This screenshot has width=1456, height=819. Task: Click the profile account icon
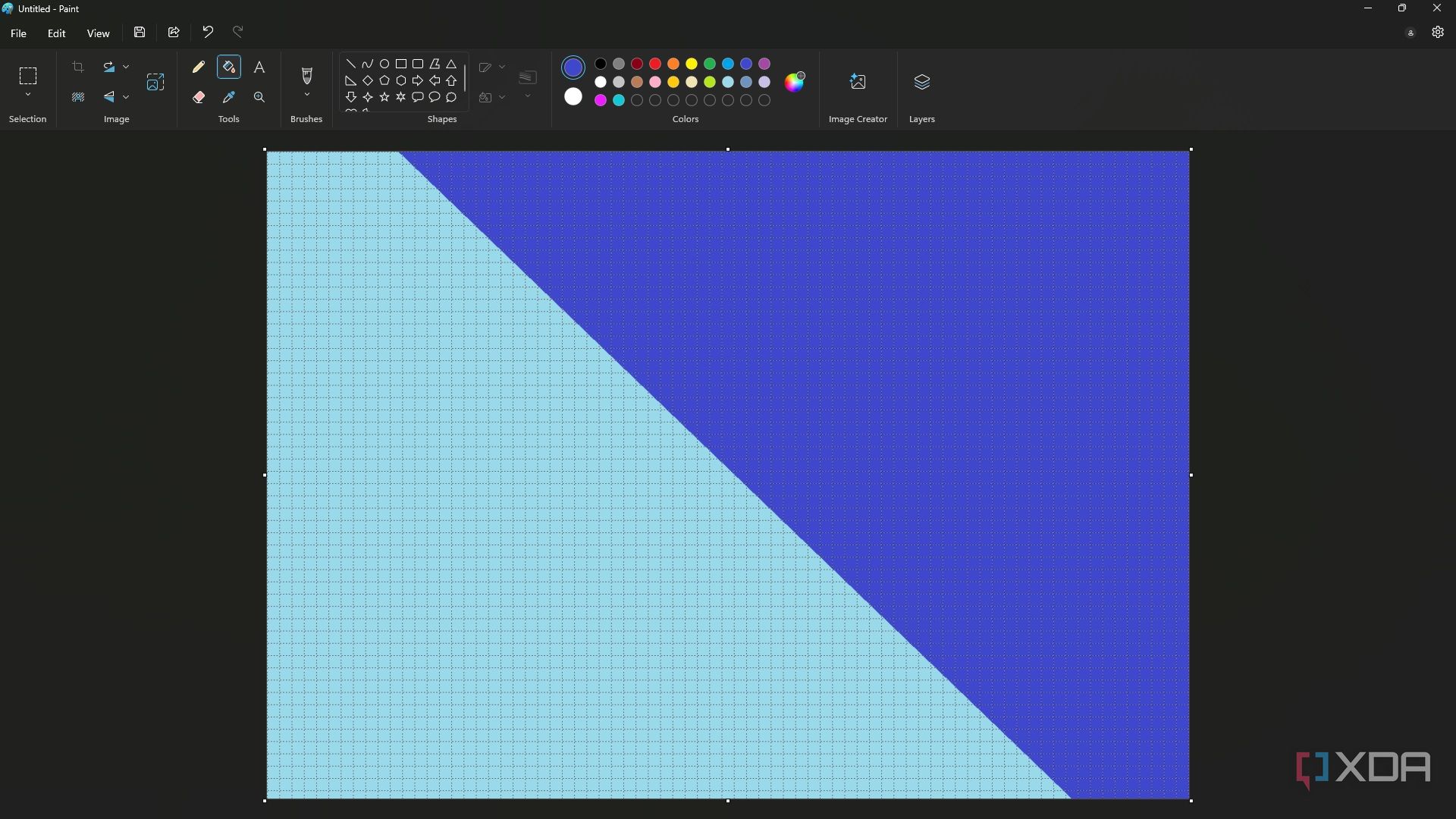[1410, 33]
